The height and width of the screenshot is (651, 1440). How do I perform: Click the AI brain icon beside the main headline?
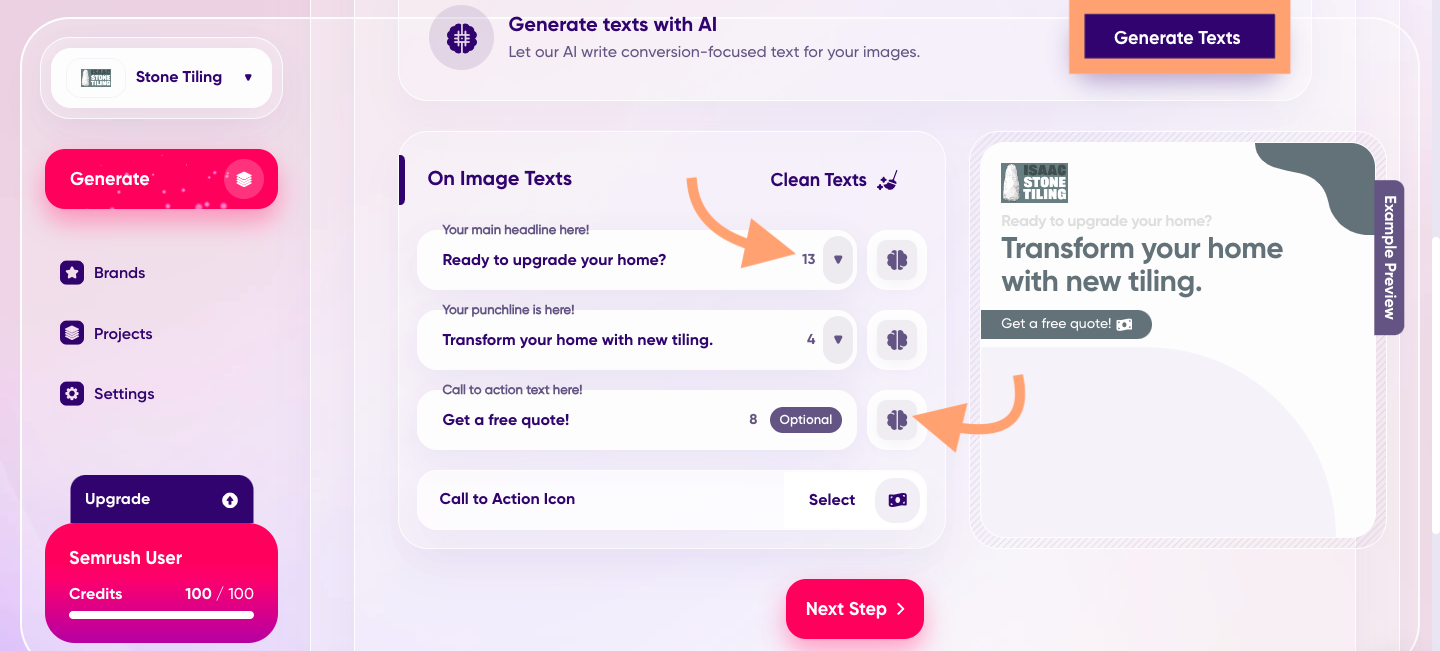(x=896, y=259)
